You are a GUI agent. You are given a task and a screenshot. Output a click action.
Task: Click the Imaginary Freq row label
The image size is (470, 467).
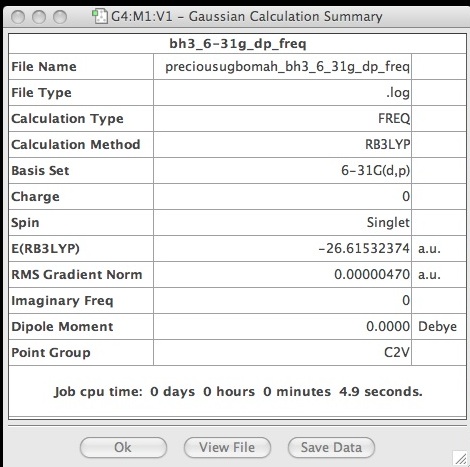pyautogui.click(x=62, y=301)
